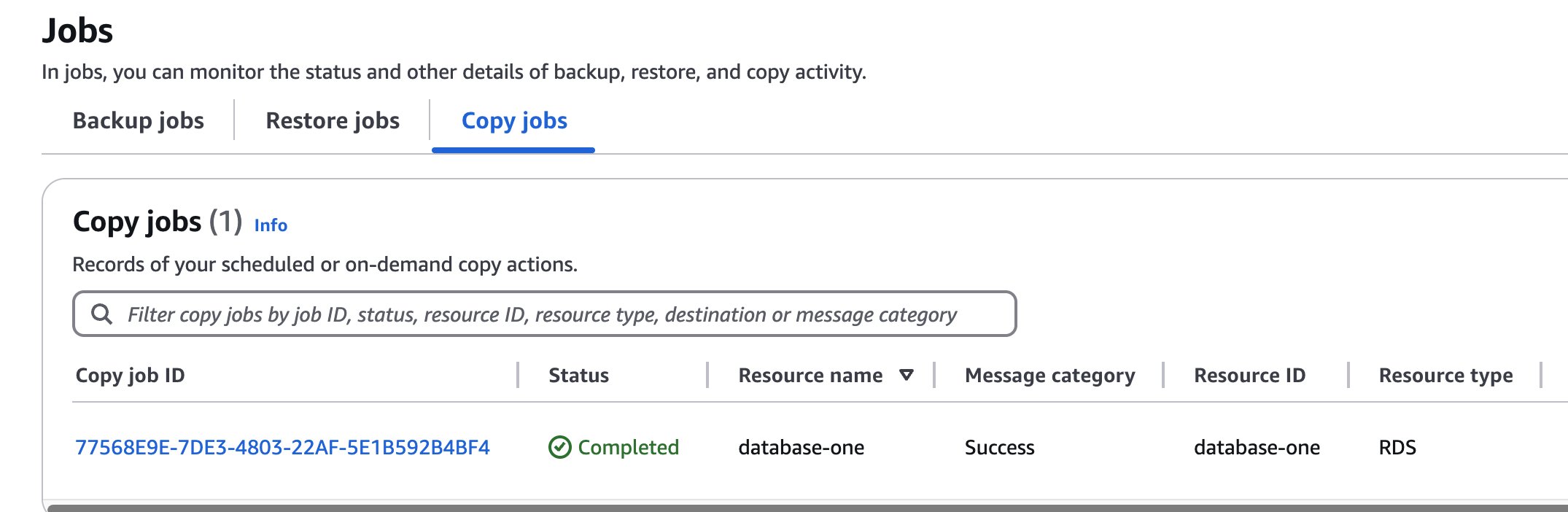Switch to the Backup jobs tab
Image resolution: width=1568 pixels, height=512 pixels.
point(138,120)
